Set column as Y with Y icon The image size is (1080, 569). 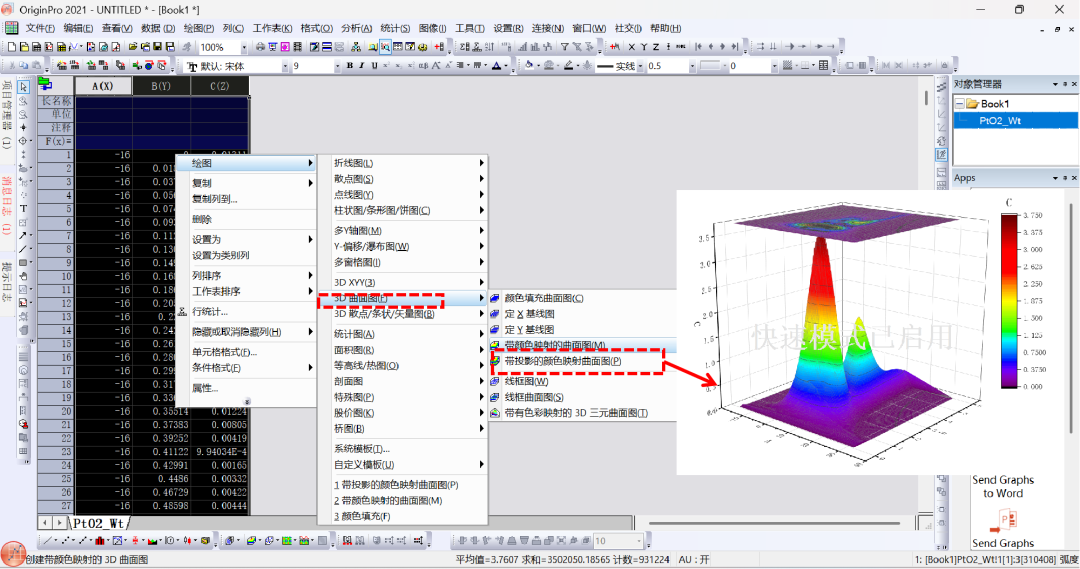tap(644, 47)
